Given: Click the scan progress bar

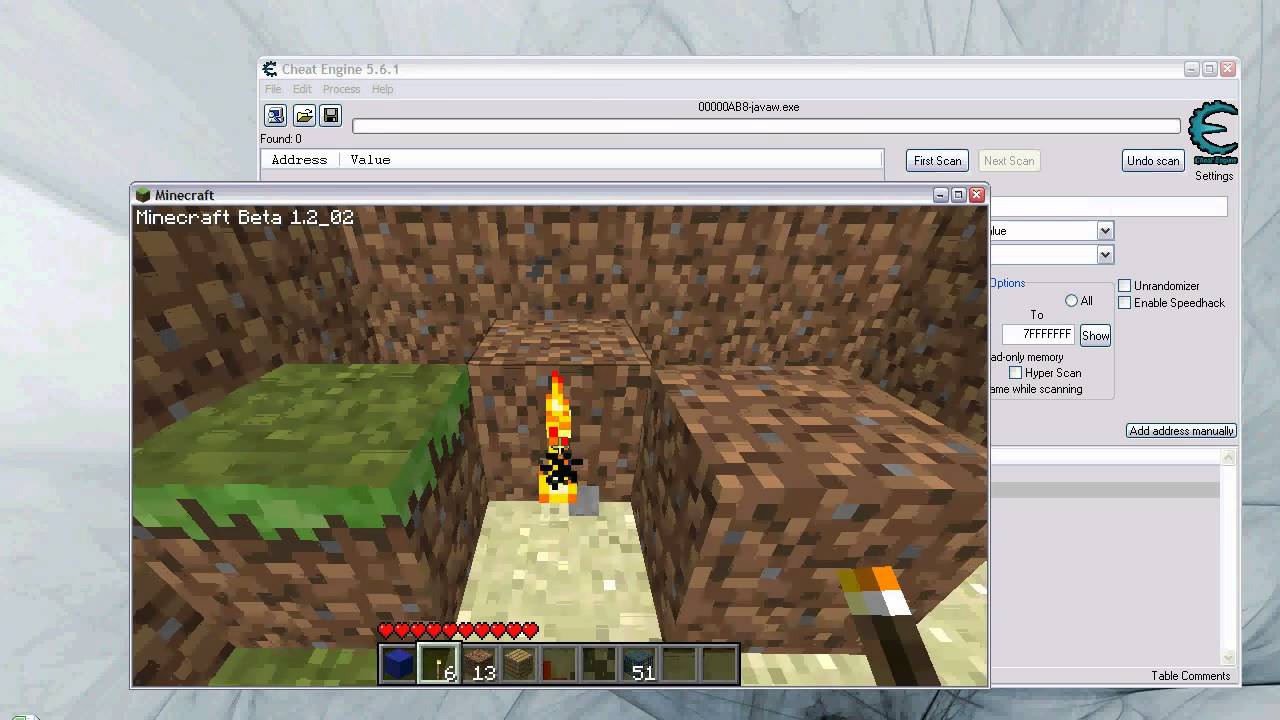Looking at the screenshot, I should tap(766, 126).
